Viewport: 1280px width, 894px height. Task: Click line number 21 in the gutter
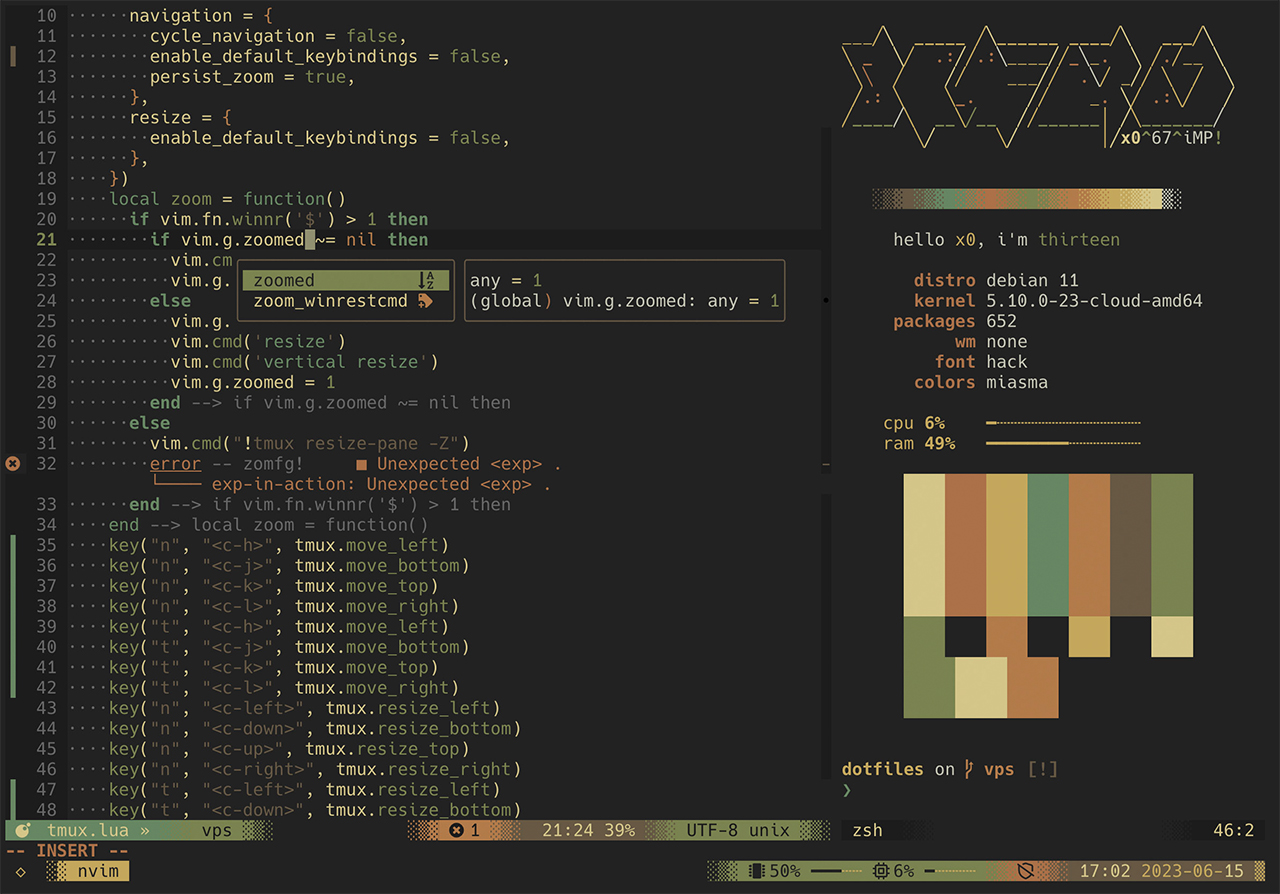point(46,240)
